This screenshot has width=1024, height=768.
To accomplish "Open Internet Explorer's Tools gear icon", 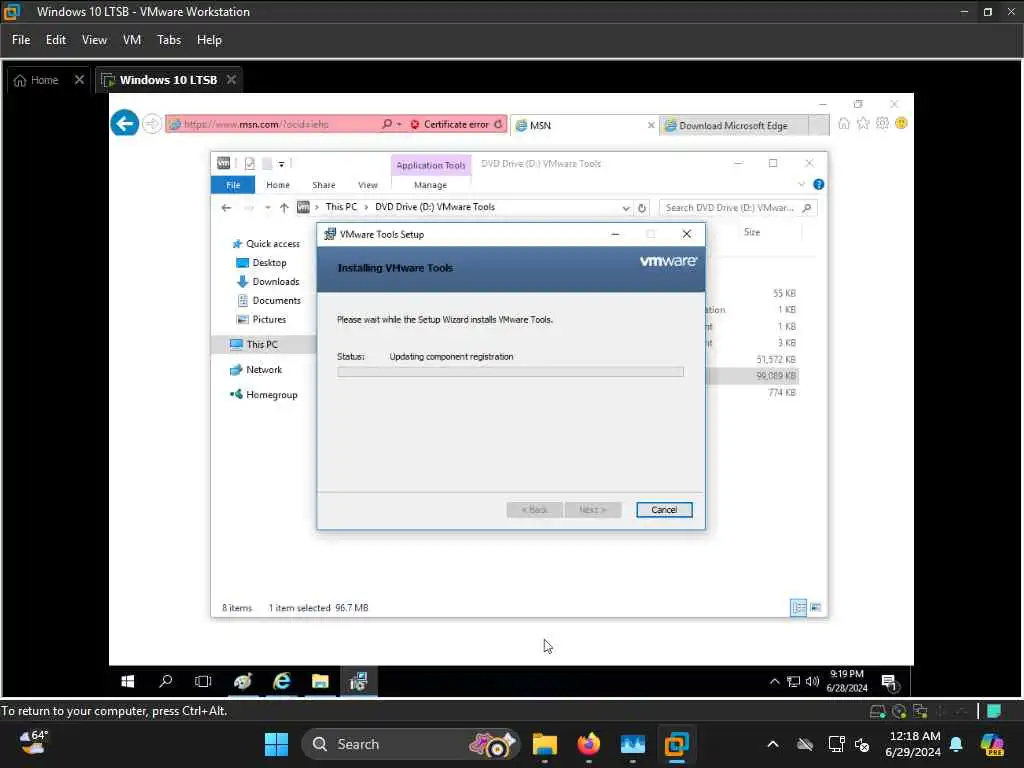I will [x=882, y=123].
